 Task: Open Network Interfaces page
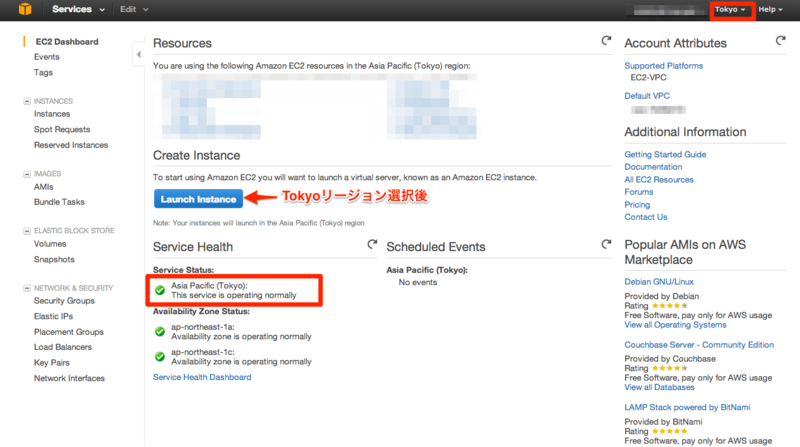click(69, 378)
